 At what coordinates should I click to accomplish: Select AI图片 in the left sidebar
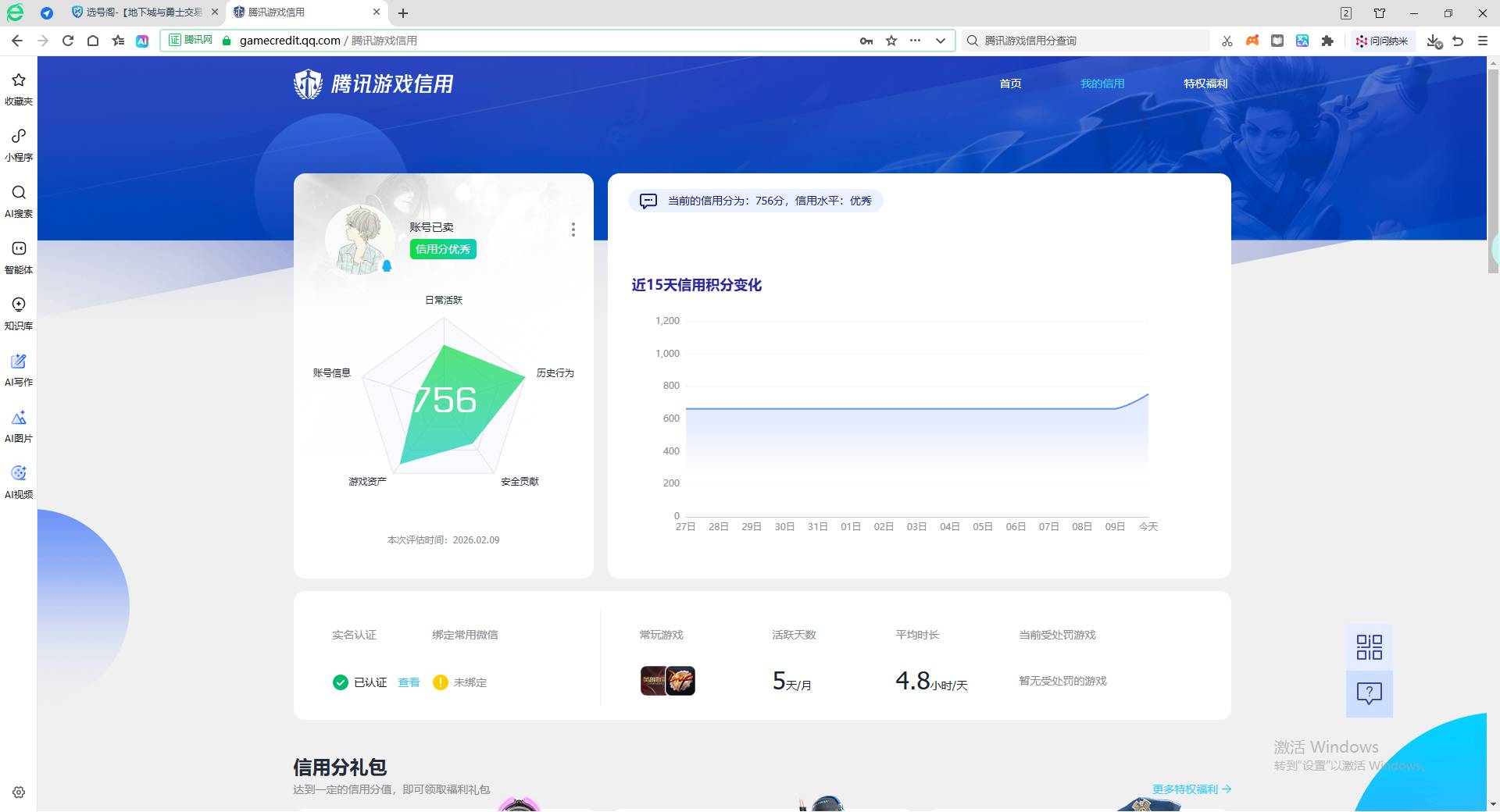(18, 426)
